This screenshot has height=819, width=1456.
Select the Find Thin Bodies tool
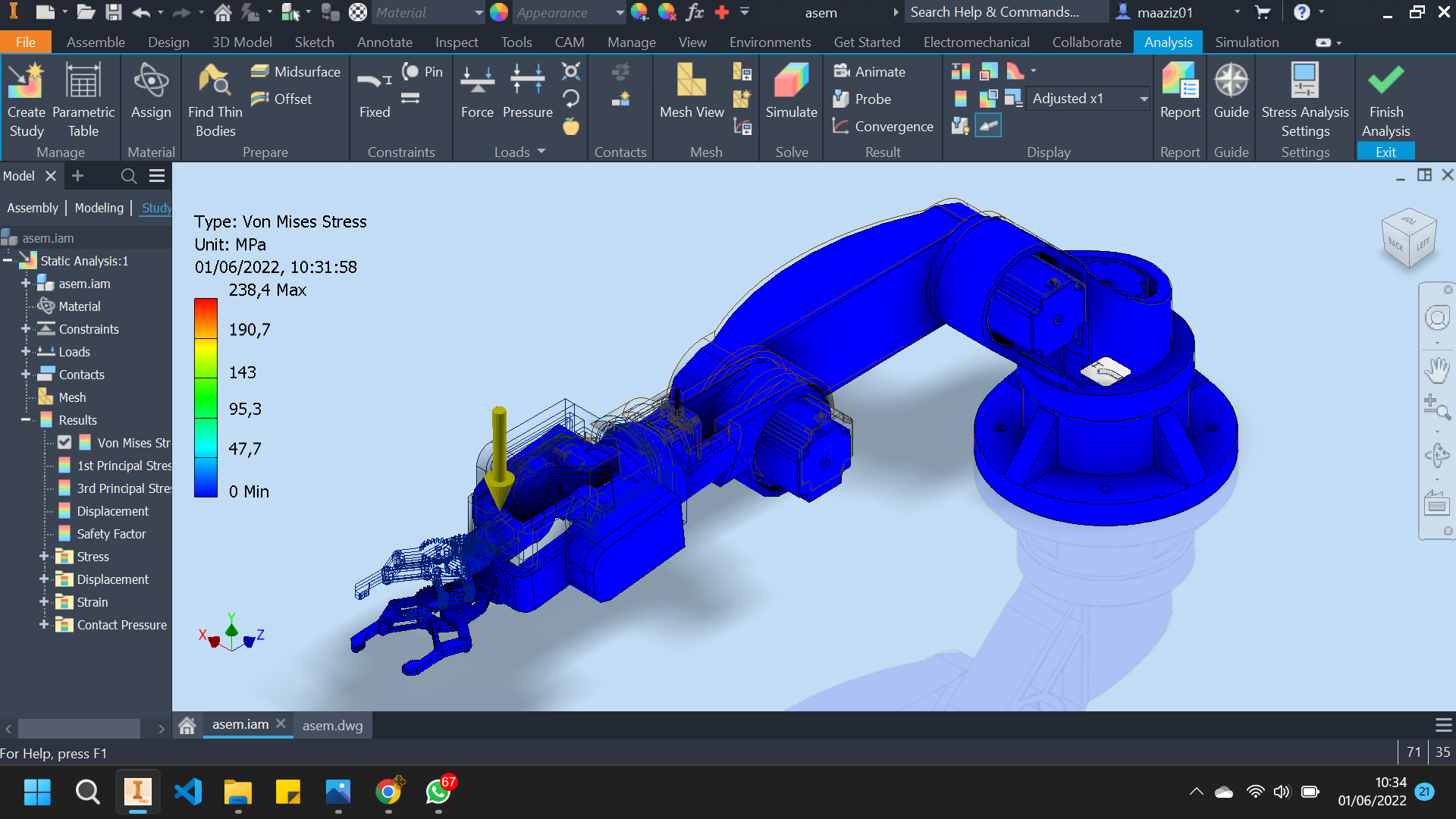pyautogui.click(x=215, y=100)
